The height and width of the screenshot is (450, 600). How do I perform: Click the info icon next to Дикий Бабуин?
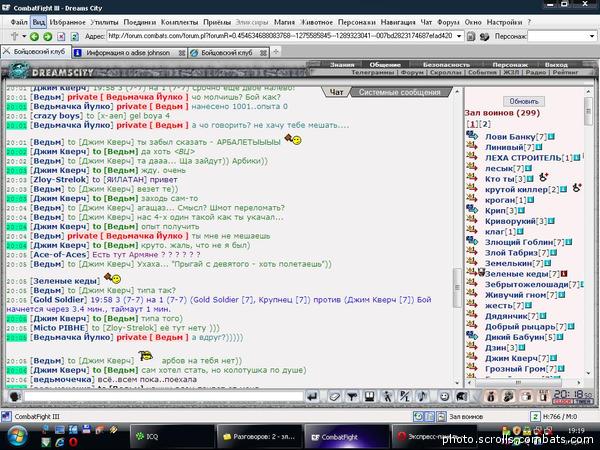coord(560,337)
